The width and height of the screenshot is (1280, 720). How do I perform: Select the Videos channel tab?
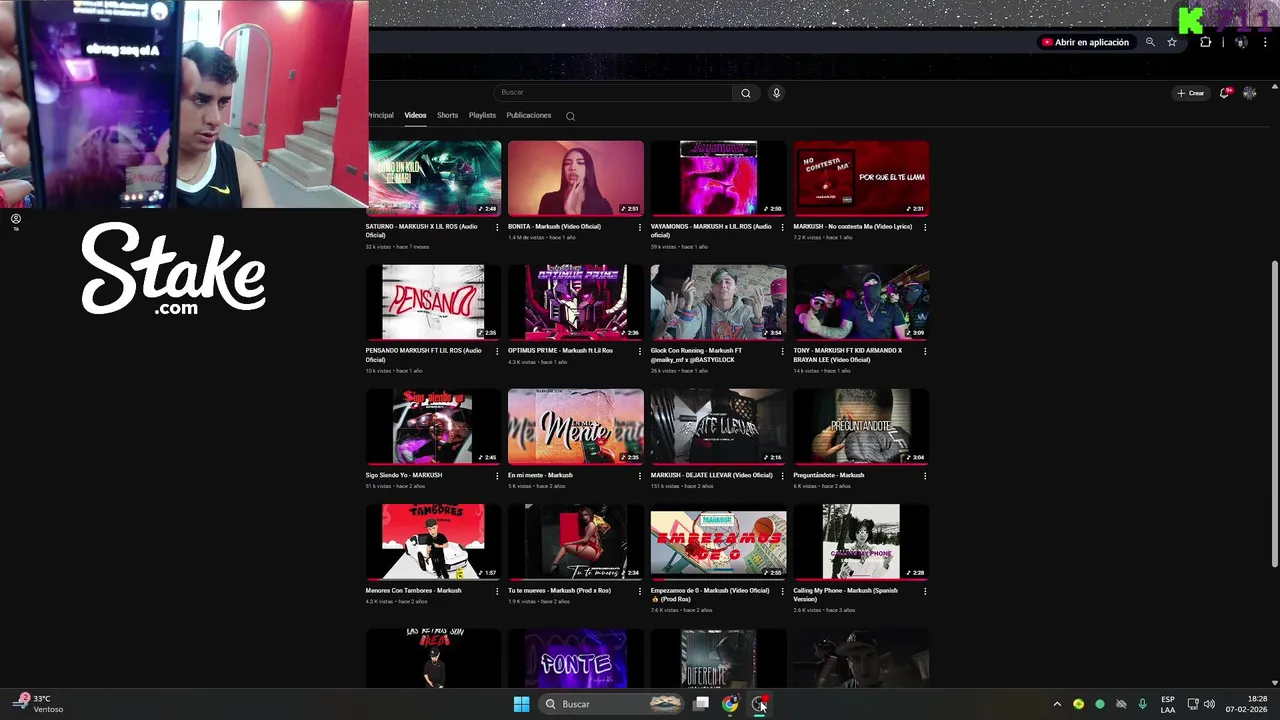coord(415,115)
